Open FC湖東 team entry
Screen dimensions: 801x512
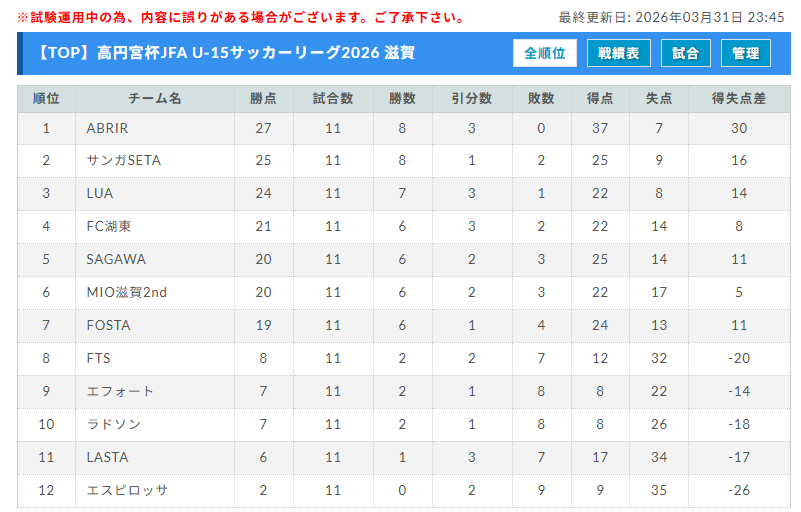tap(109, 227)
